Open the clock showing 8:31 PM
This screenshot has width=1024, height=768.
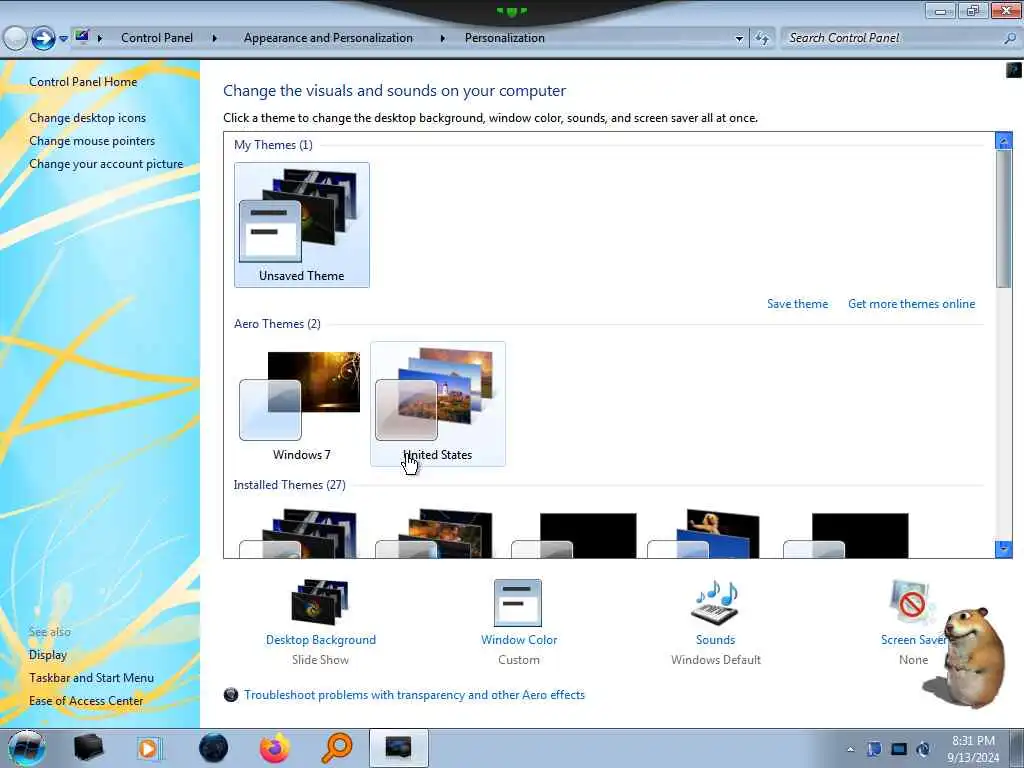pyautogui.click(x=973, y=749)
